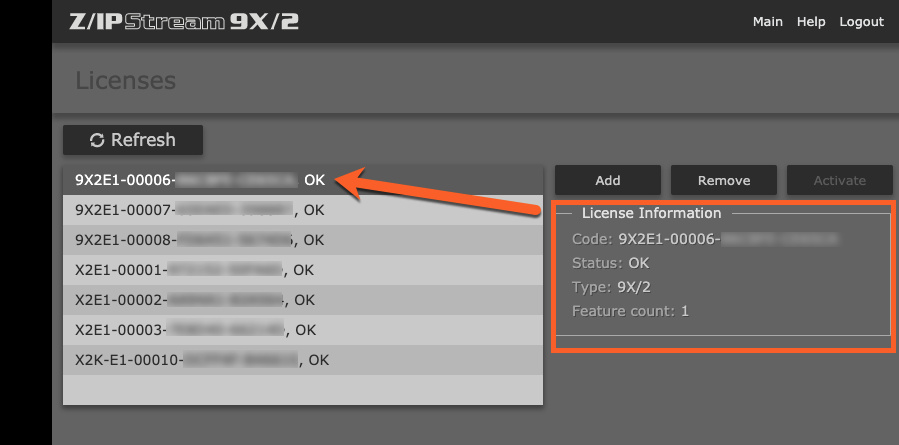Click the Status: OK field in License Information

point(611,263)
